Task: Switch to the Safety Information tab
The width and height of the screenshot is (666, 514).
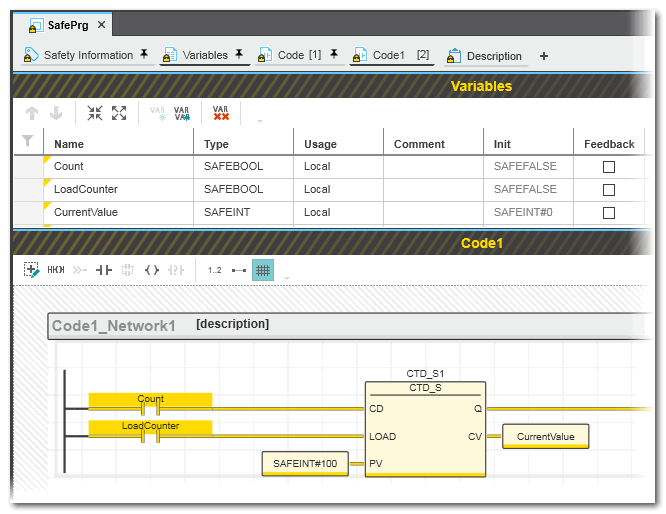Action: point(88,56)
